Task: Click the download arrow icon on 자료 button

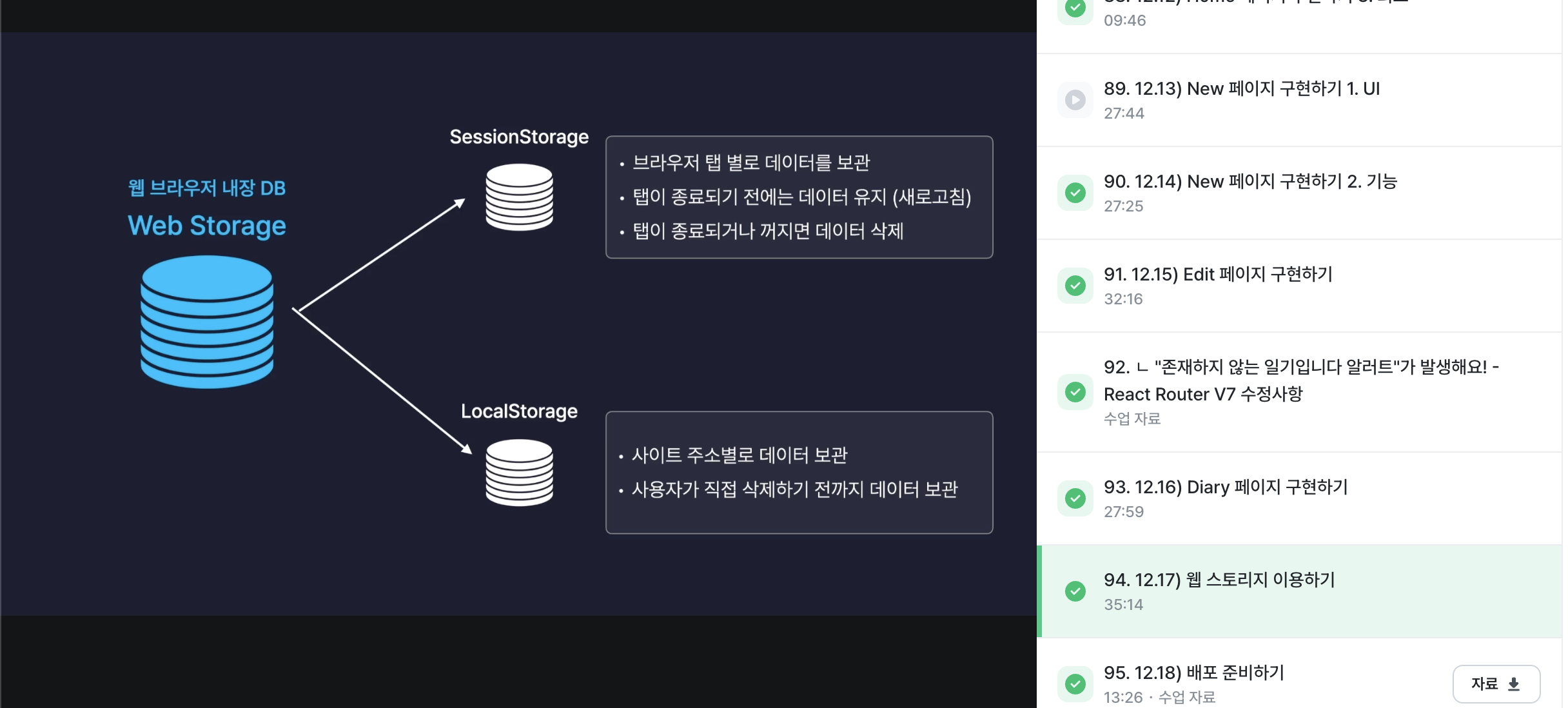Action: (1514, 684)
